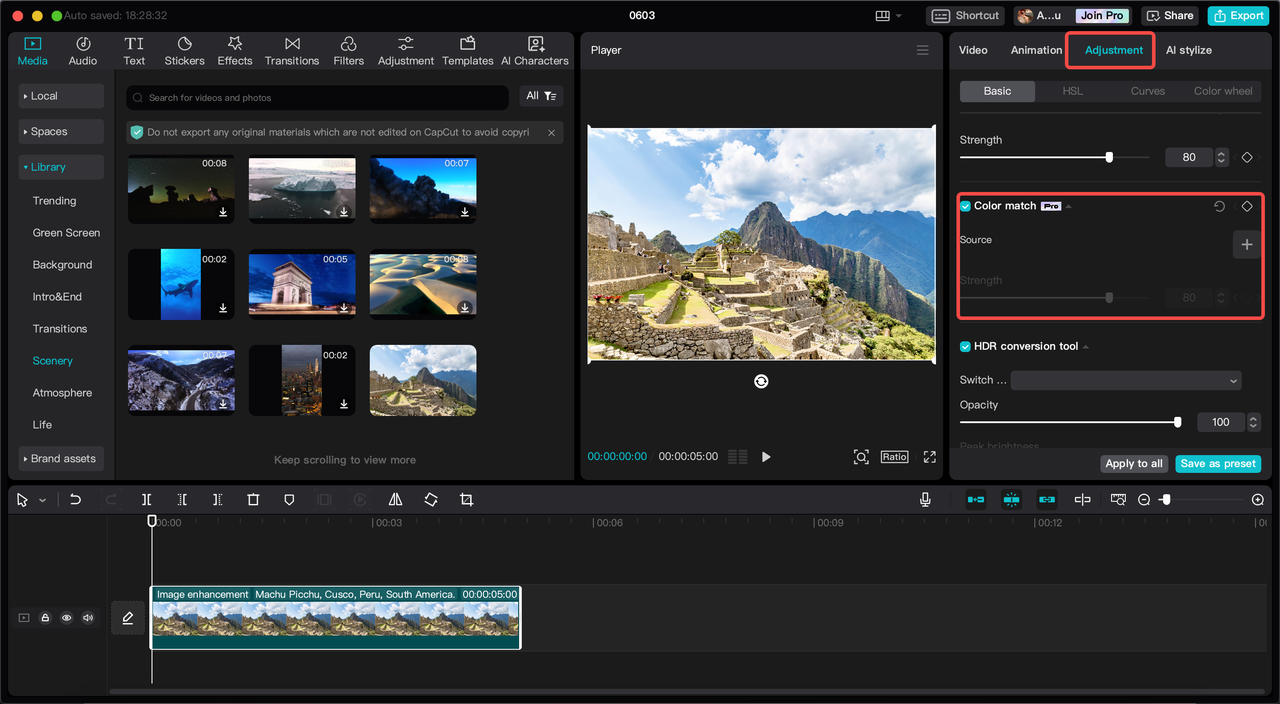Viewport: 1280px width, 704px height.
Task: Click the Strength slider handle at 80
Action: pos(1109,157)
